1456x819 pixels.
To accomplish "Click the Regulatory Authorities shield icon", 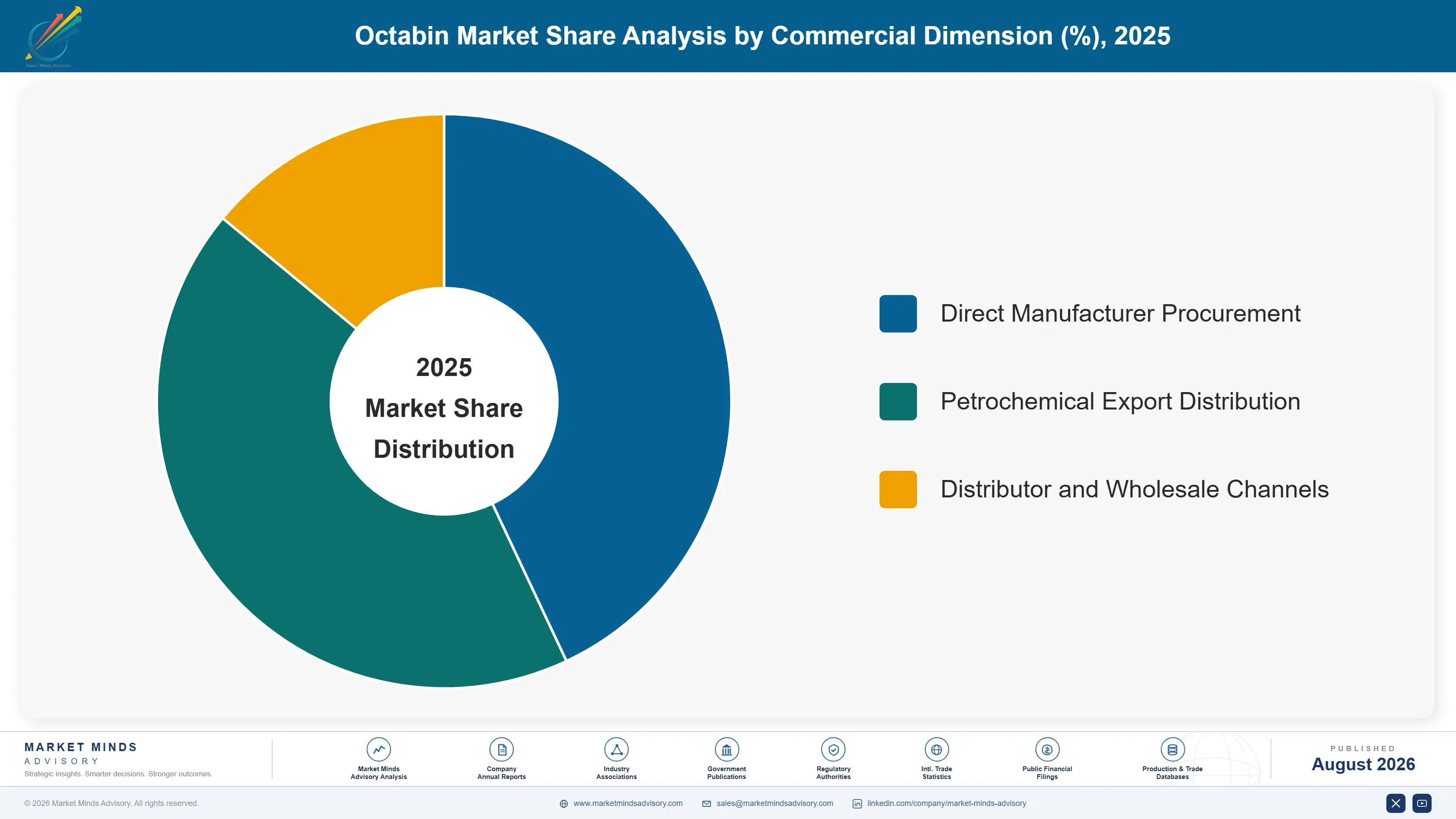I will [833, 749].
